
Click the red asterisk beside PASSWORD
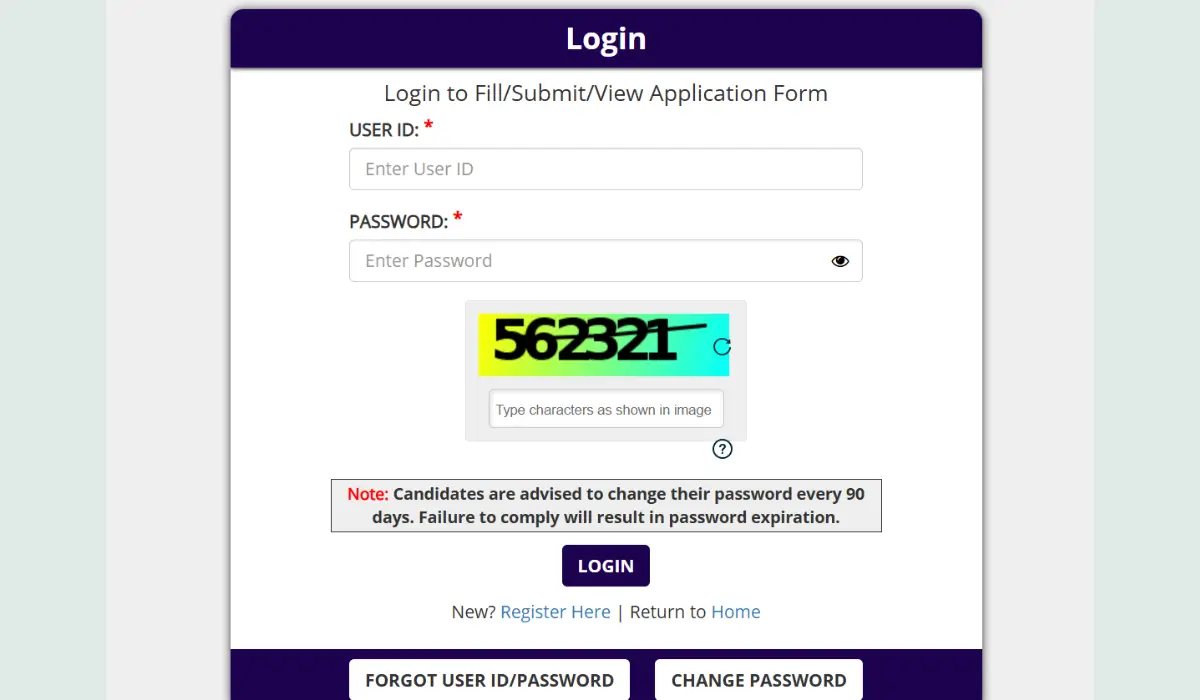coord(458,218)
